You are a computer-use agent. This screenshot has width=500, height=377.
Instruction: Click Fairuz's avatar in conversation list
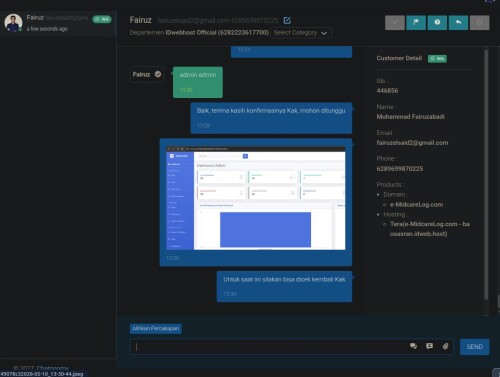(13, 23)
